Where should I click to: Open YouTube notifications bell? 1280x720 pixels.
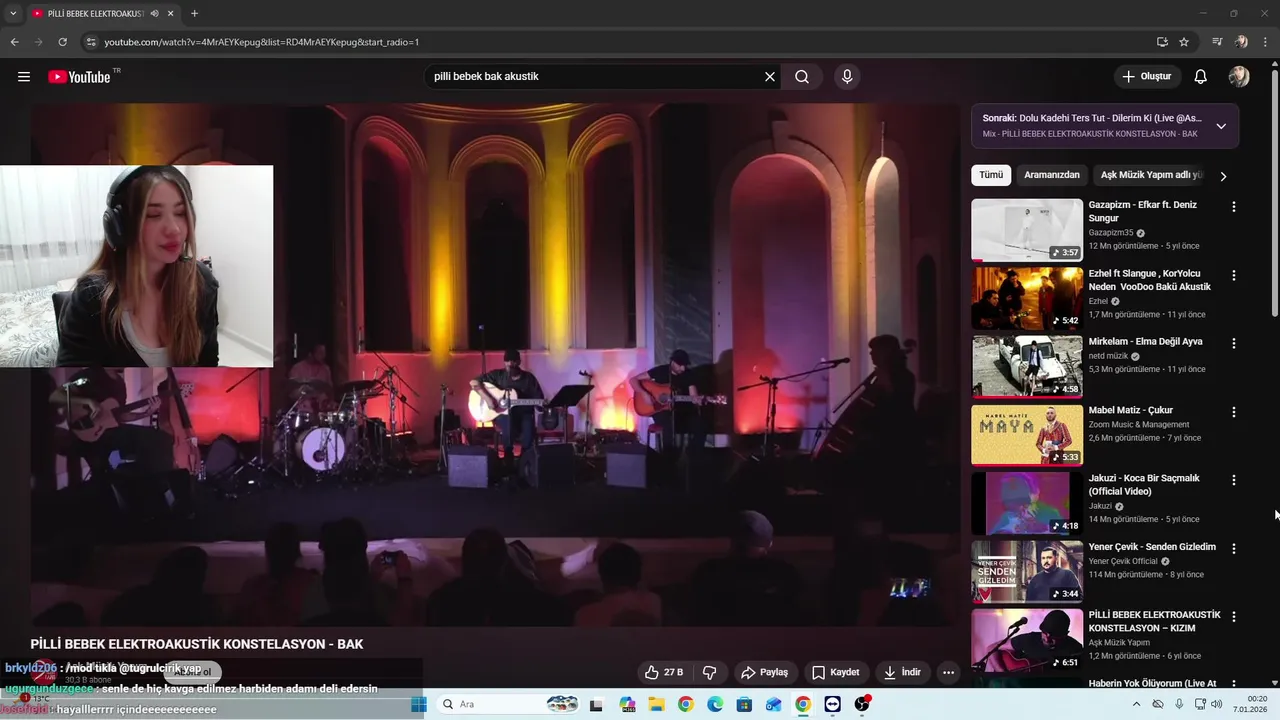pyautogui.click(x=1201, y=77)
